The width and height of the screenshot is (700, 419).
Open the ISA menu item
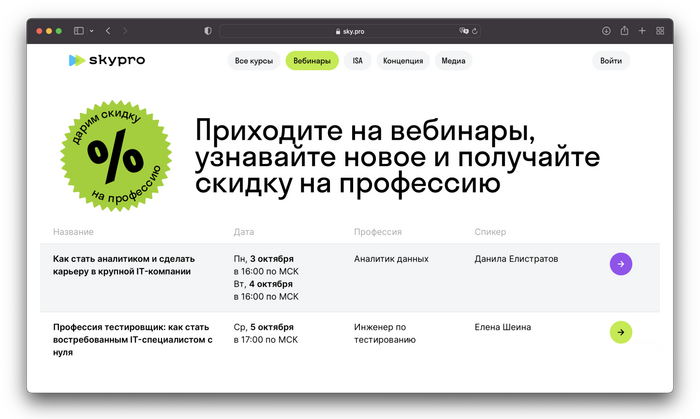point(358,61)
